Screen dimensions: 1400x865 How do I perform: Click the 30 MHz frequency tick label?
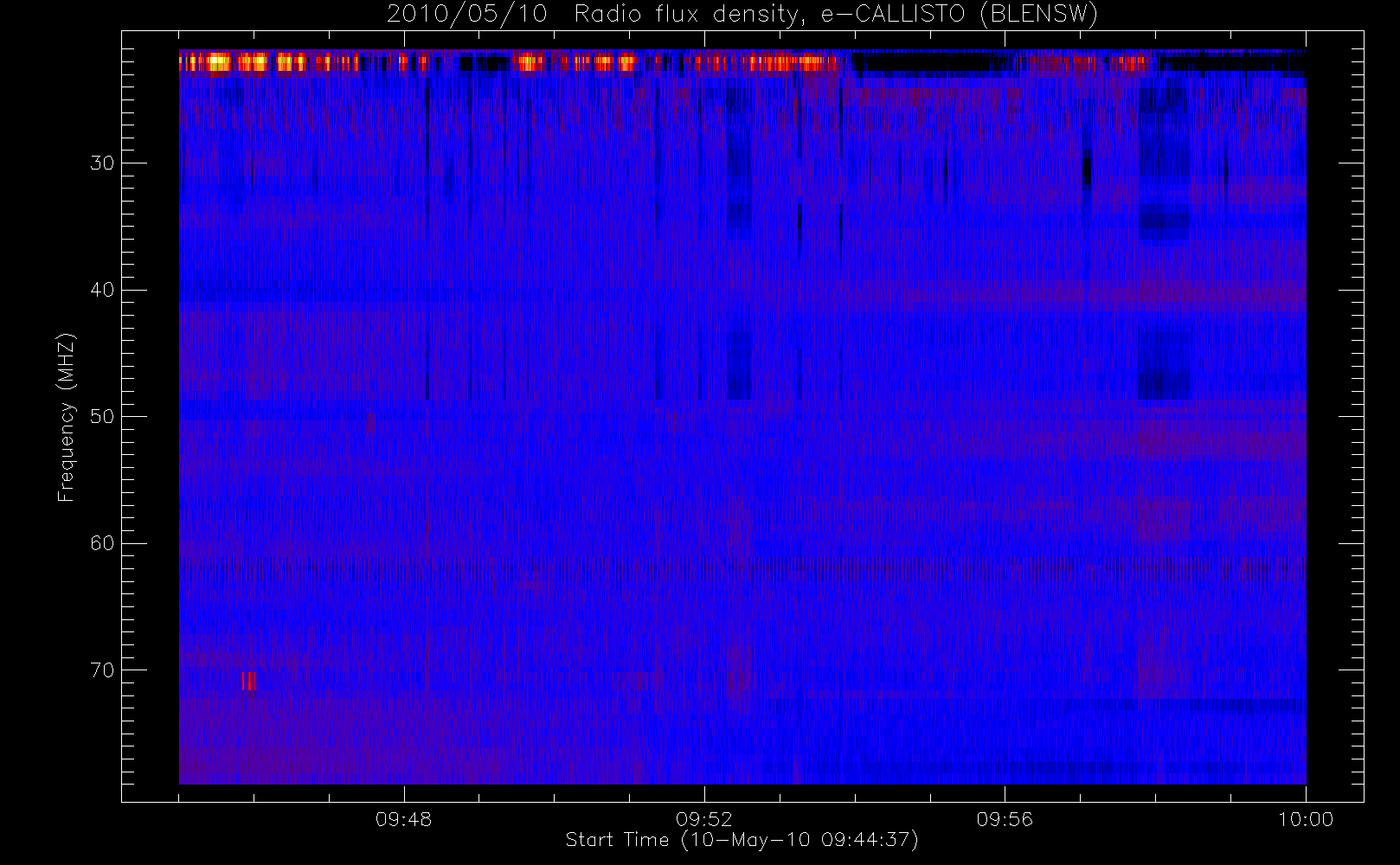pyautogui.click(x=102, y=163)
